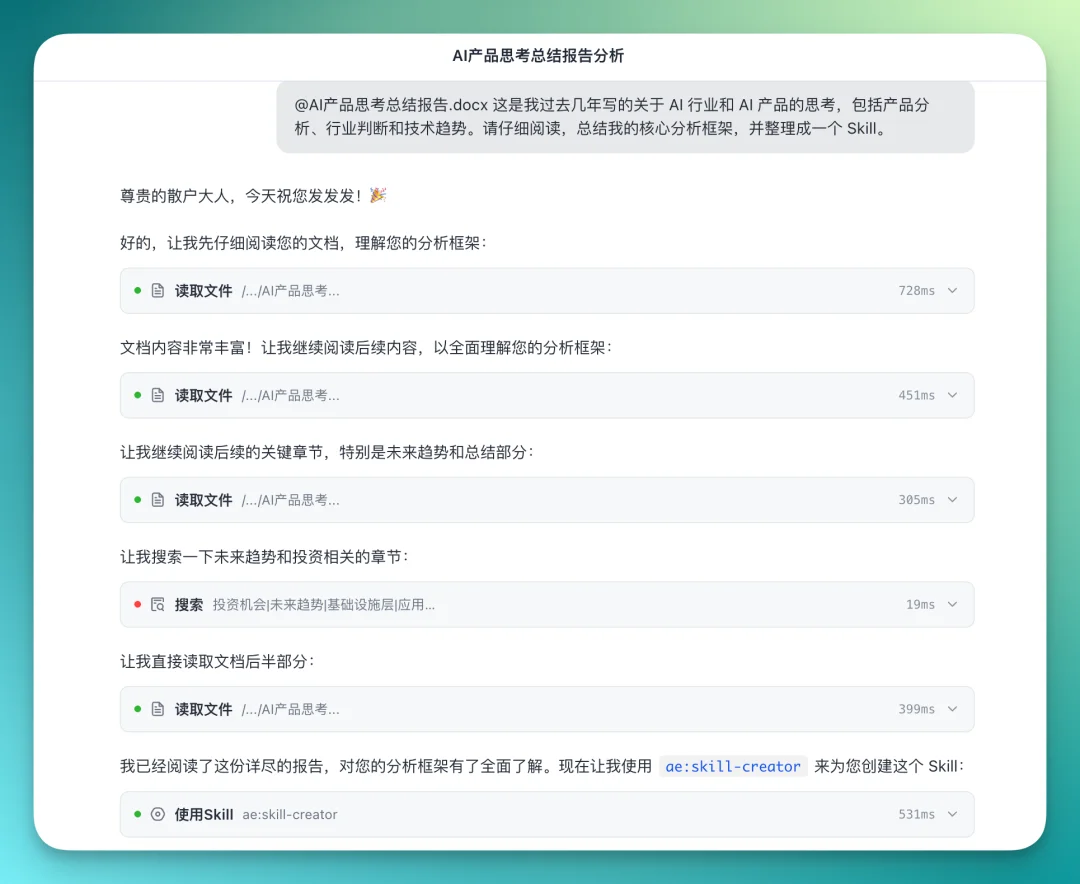The height and width of the screenshot is (884, 1080).
Task: Expand the 531ms 使用Skill result
Action: tap(952, 814)
